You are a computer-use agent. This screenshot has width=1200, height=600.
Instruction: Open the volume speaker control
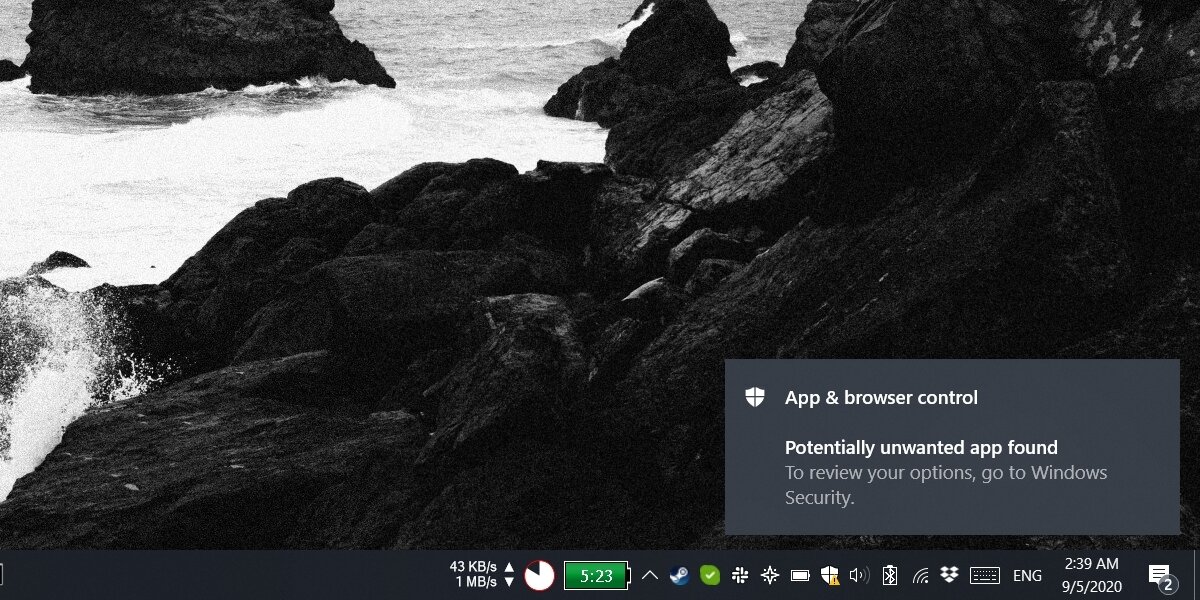(x=858, y=575)
